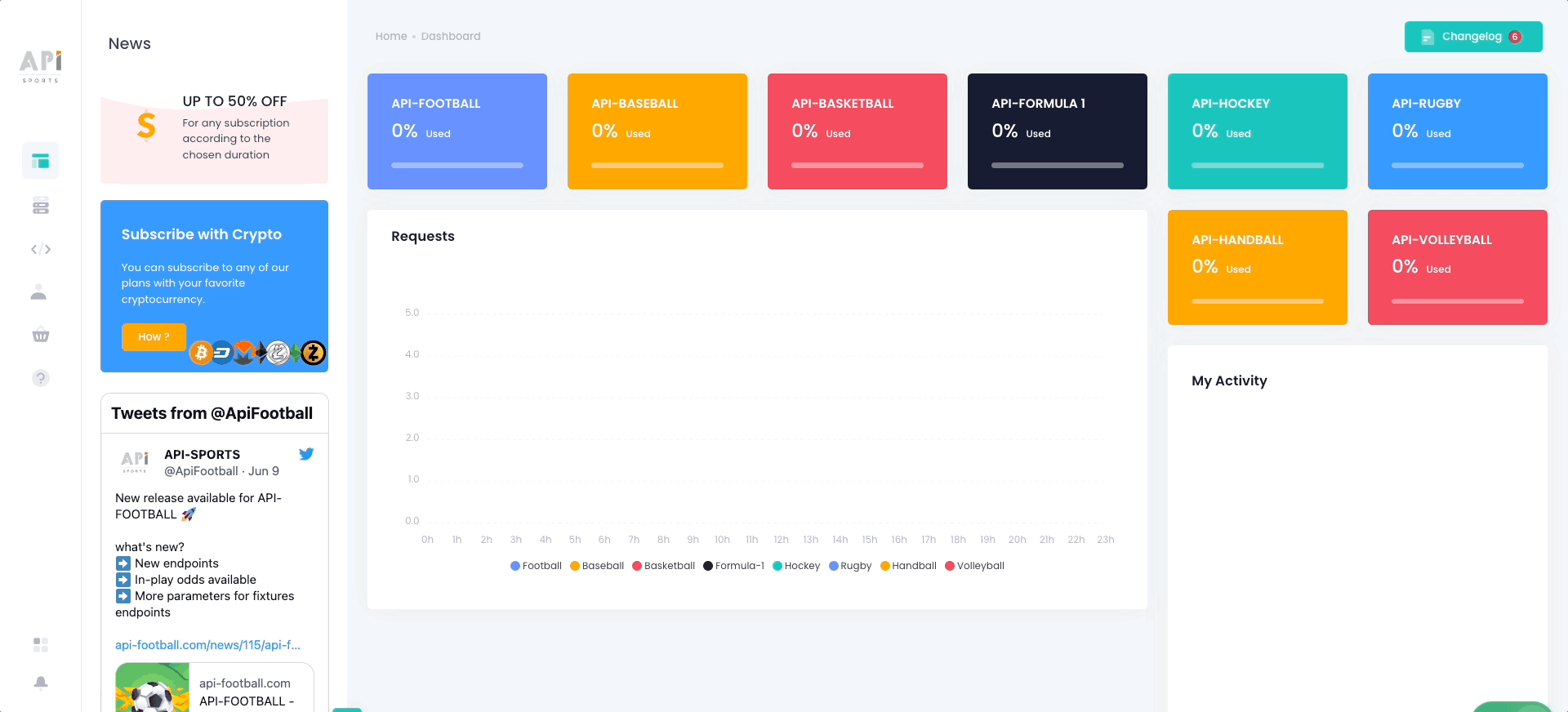The height and width of the screenshot is (712, 1568).
Task: Click the 23h label on chart axis
Action: pos(1106,540)
